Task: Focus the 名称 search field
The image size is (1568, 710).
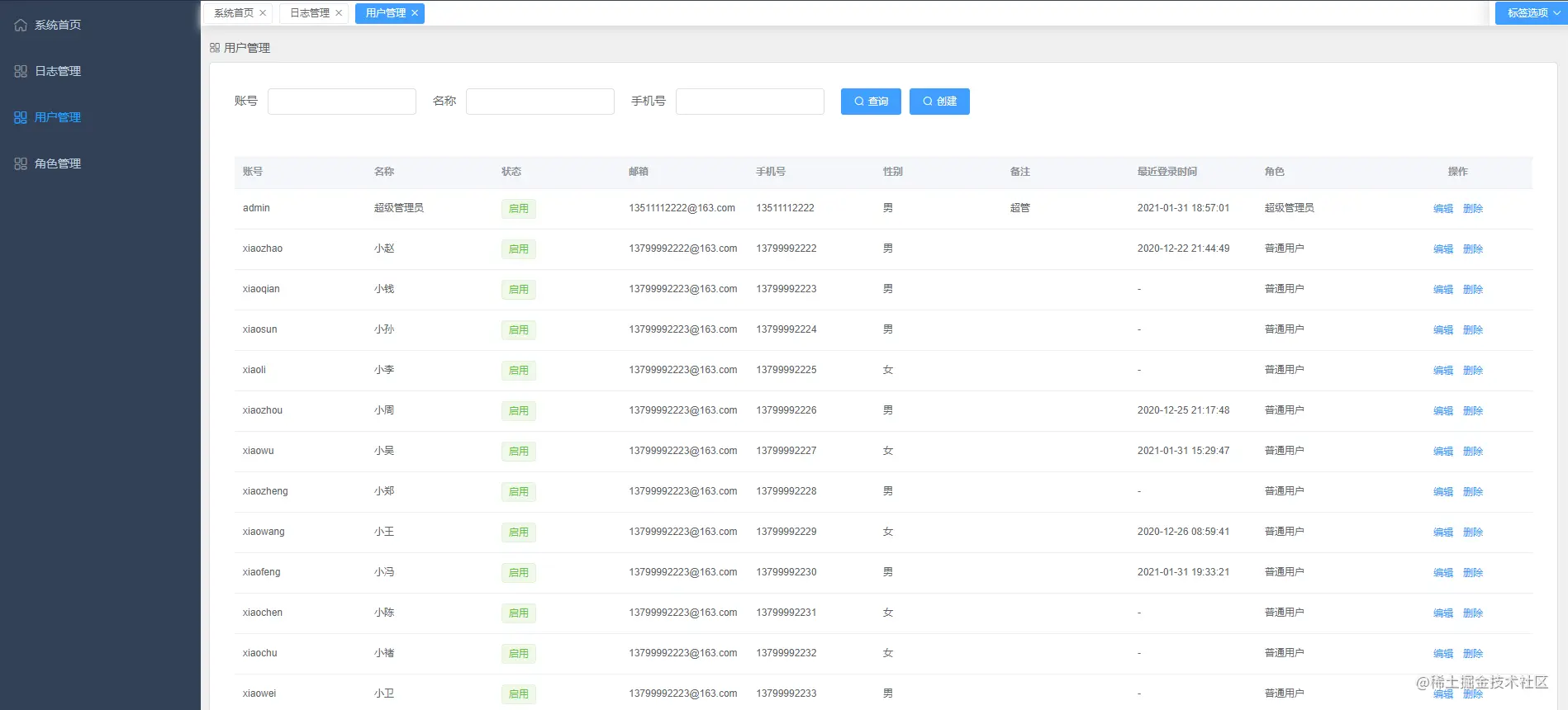Action: (x=540, y=102)
